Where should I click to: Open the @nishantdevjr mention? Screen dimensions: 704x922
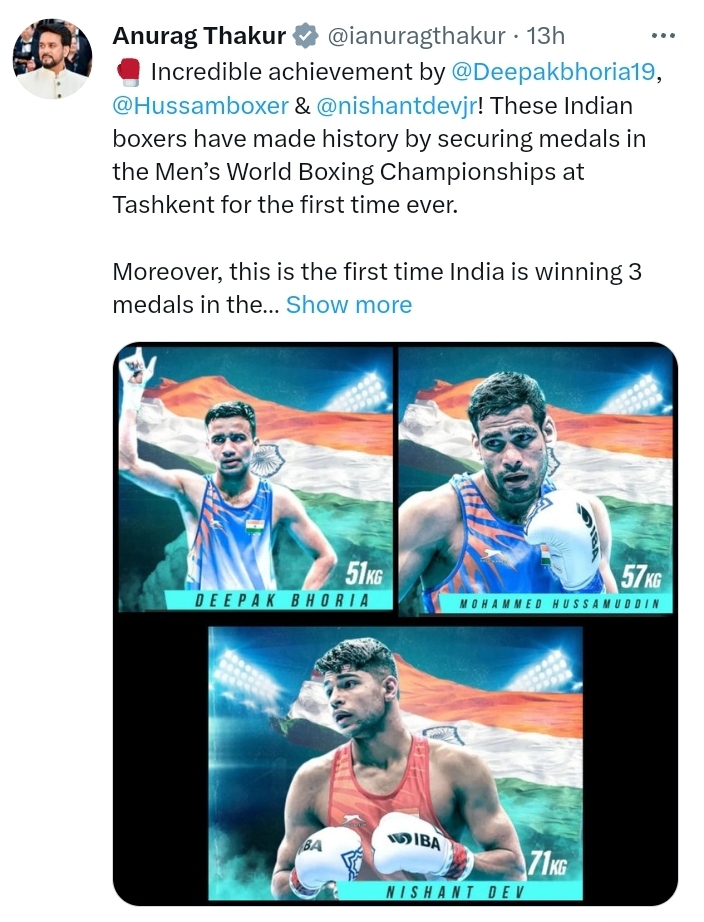pos(397,106)
